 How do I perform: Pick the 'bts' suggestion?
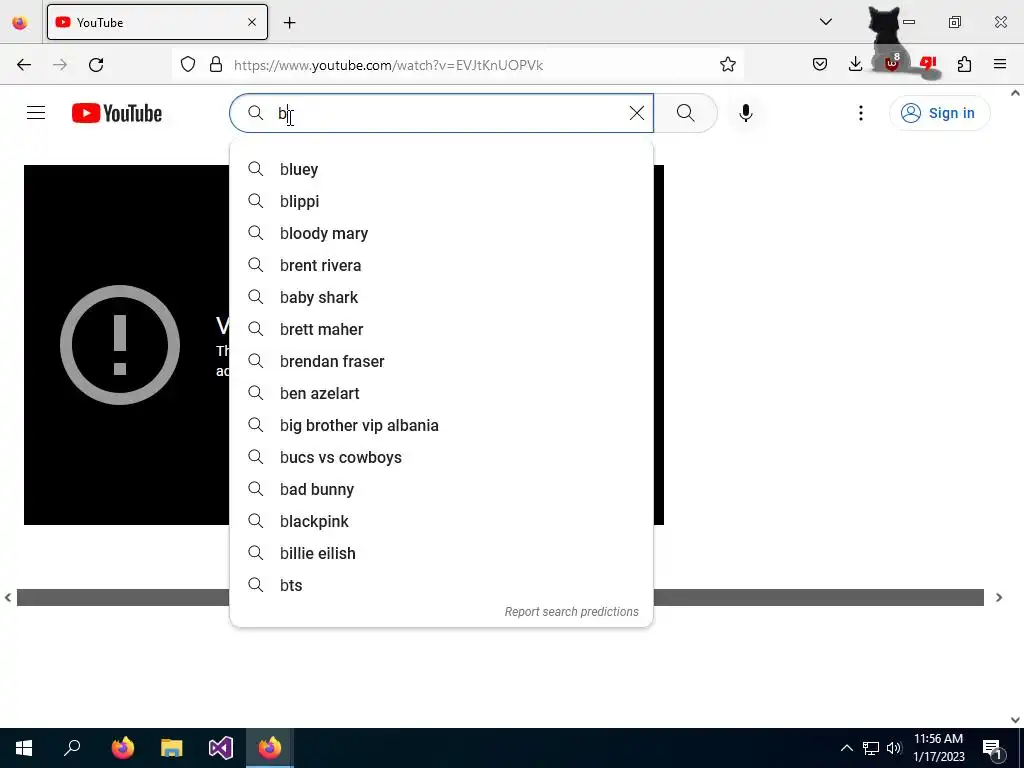pos(441,585)
